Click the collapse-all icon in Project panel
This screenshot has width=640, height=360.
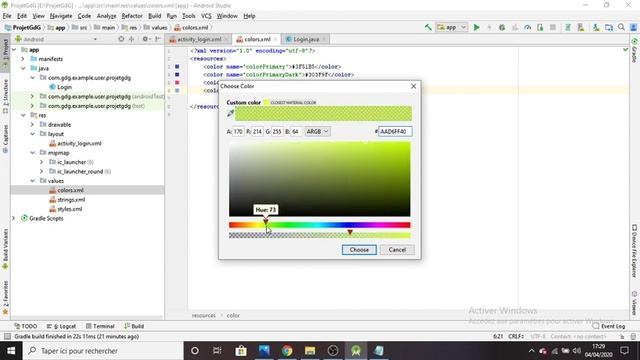click(131, 39)
